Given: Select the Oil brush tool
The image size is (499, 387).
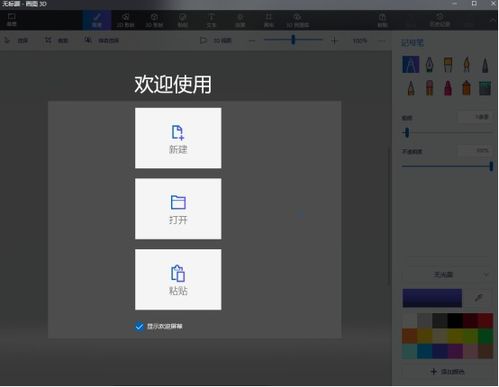Looking at the screenshot, I should (448, 65).
